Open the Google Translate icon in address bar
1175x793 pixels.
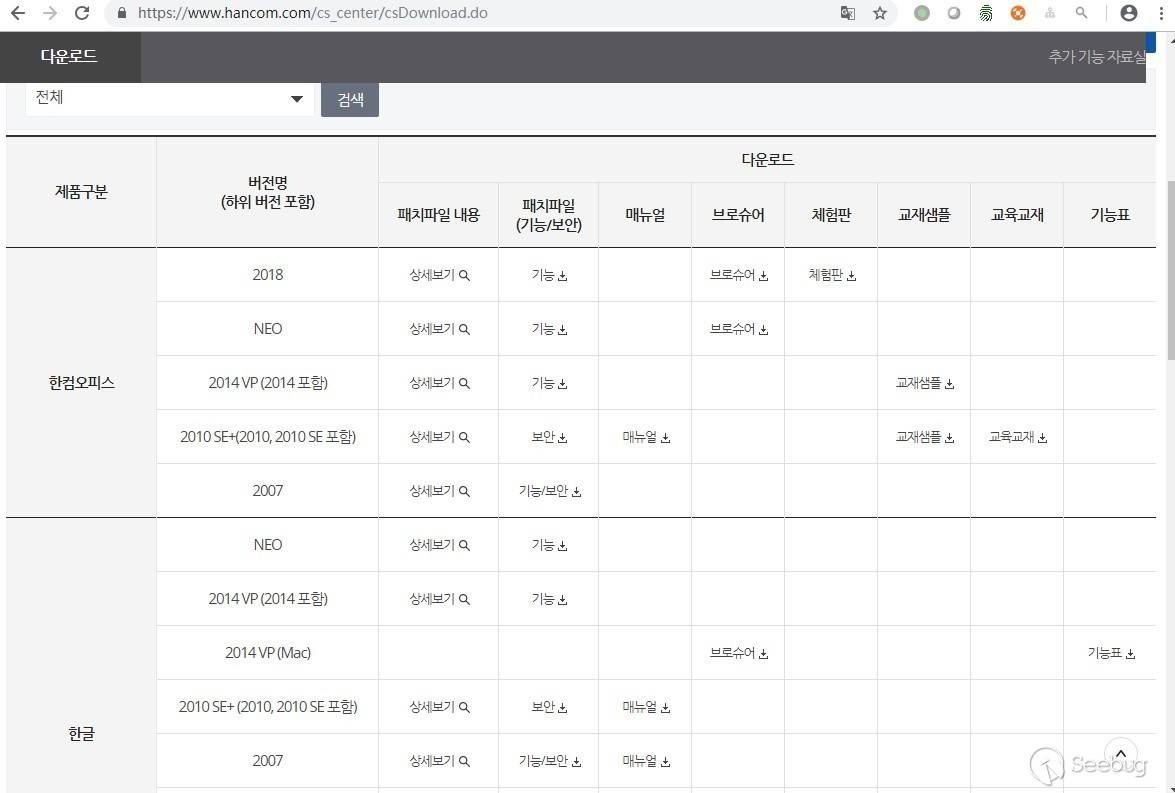pyautogui.click(x=847, y=13)
